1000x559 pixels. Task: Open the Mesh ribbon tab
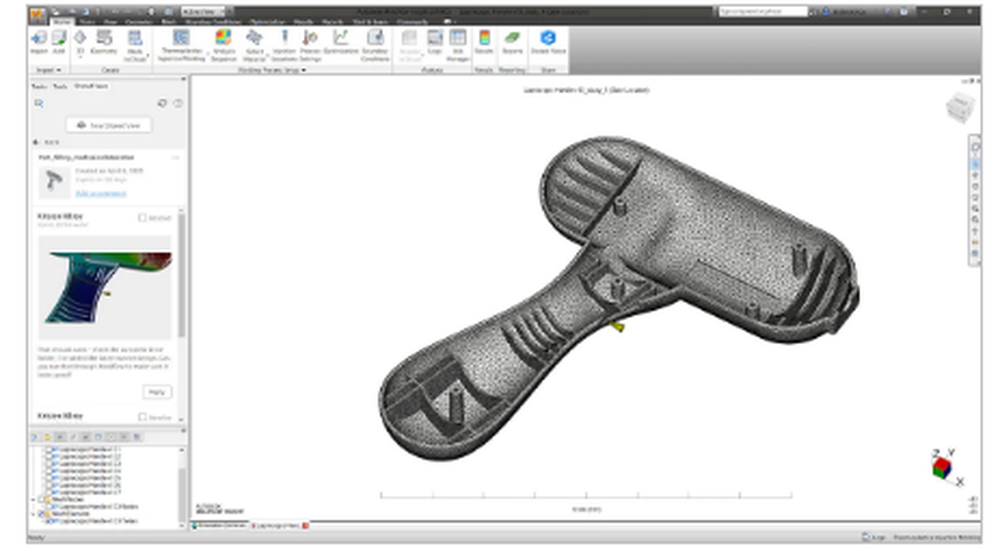pos(169,22)
